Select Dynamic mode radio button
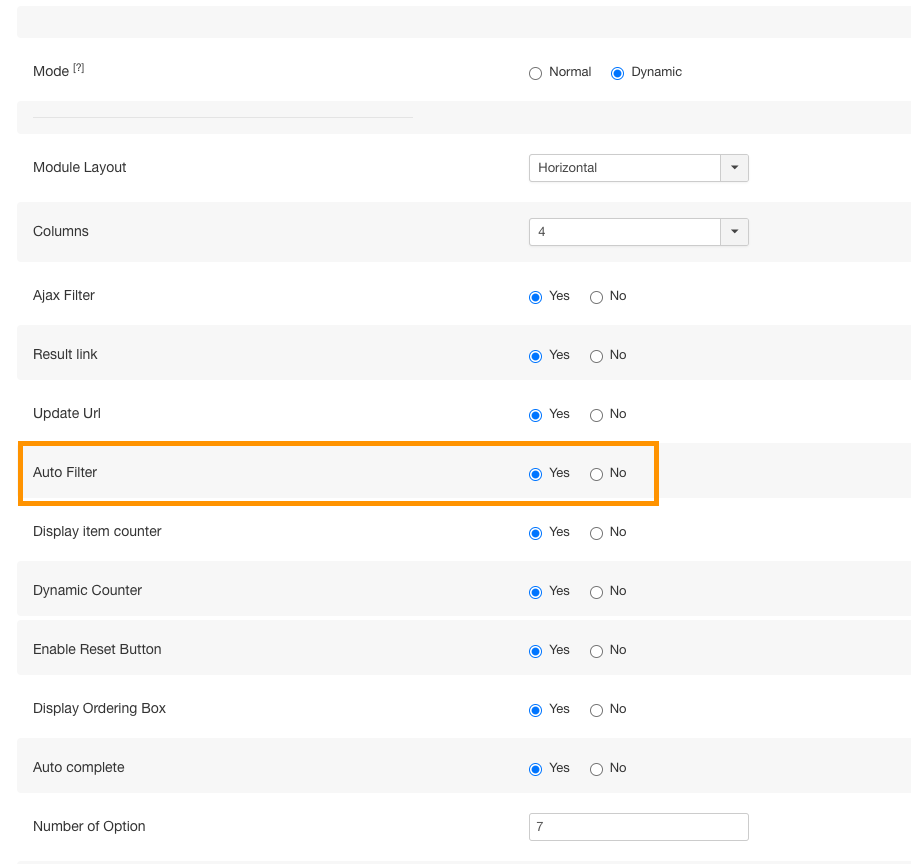The height and width of the screenshot is (864, 911). [x=618, y=73]
